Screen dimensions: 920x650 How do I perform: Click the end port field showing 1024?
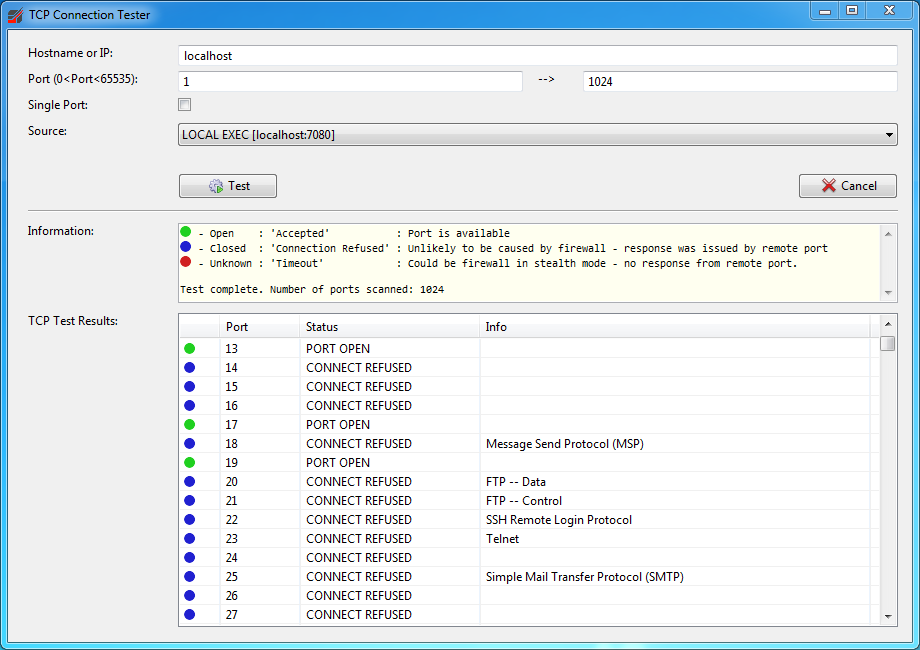pos(739,82)
